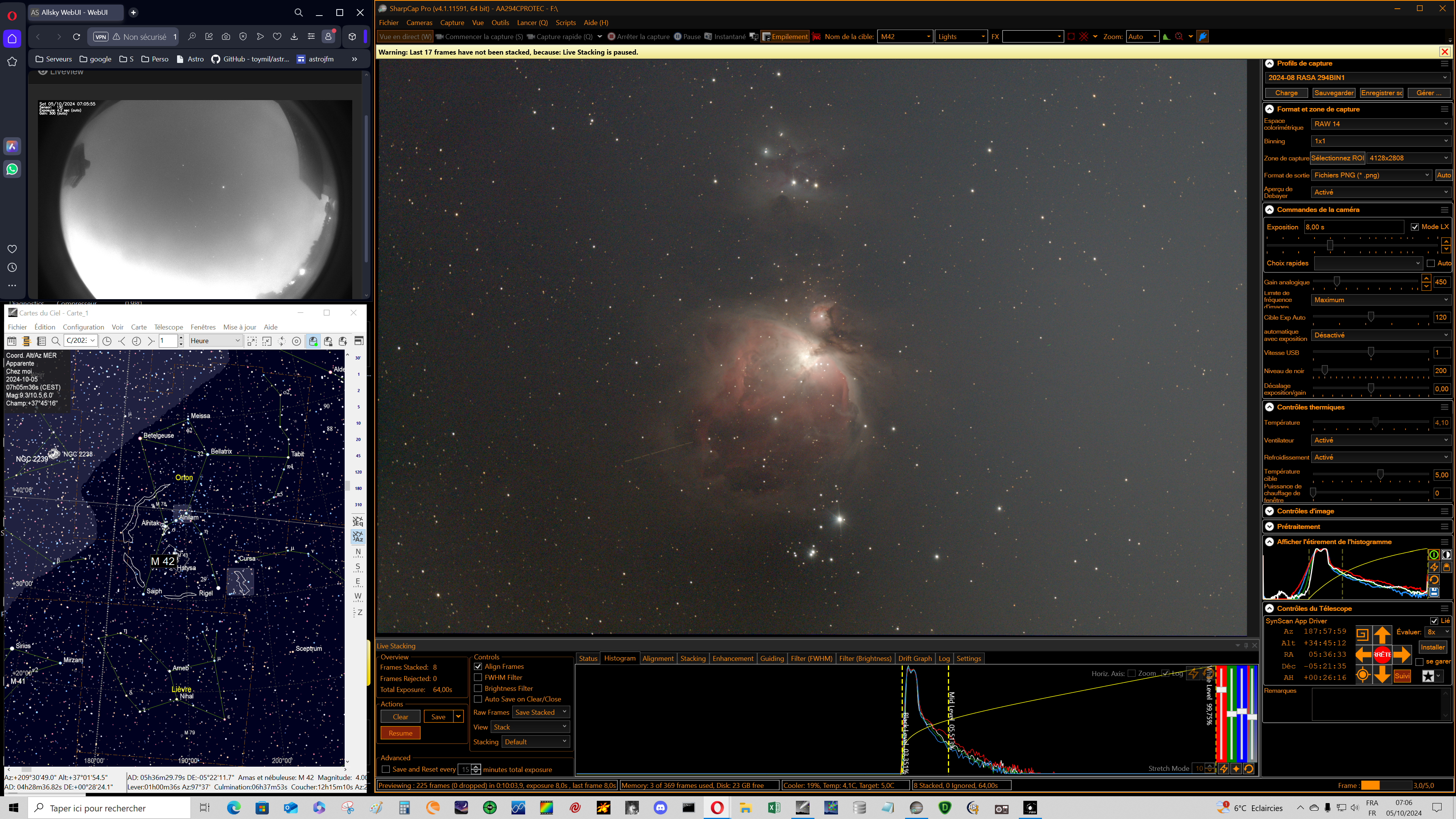Click the Sauvegarder profile button
This screenshot has width=1456, height=819.
click(x=1334, y=93)
